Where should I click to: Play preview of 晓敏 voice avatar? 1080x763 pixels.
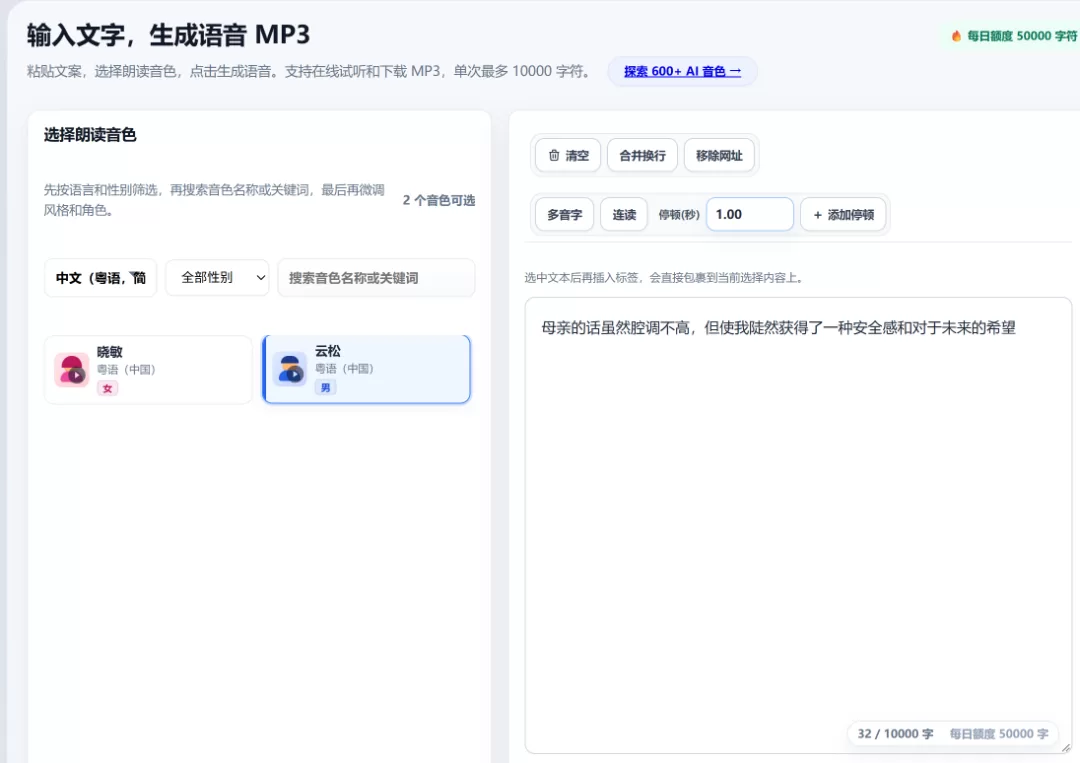tap(72, 370)
